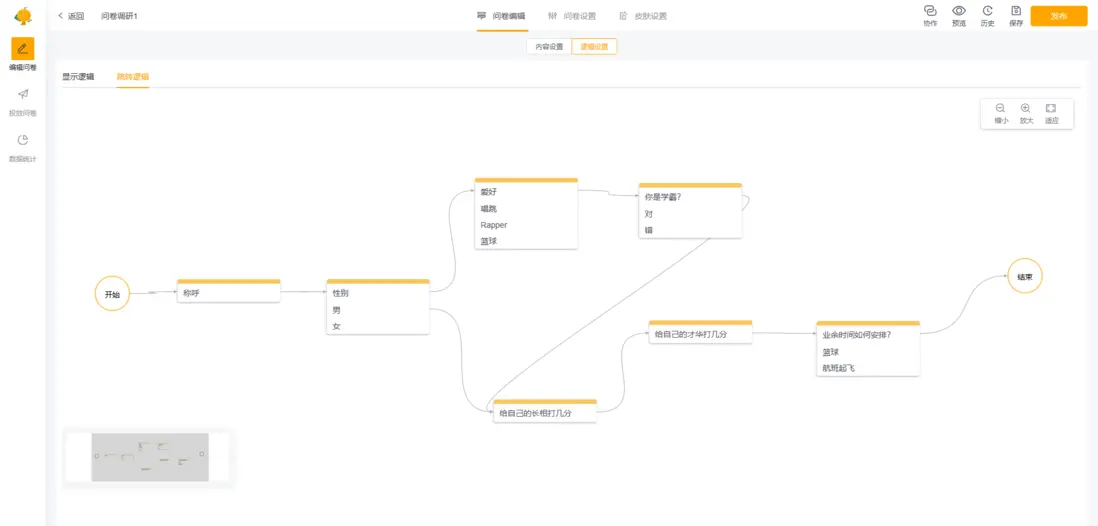Select the 结束 end node
This screenshot has width=1098, height=526.
(1025, 276)
